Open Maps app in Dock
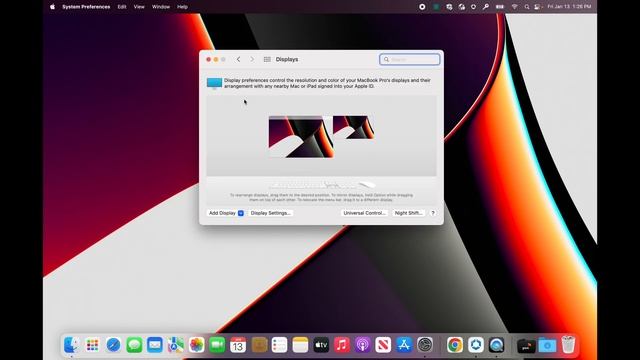 coord(176,345)
